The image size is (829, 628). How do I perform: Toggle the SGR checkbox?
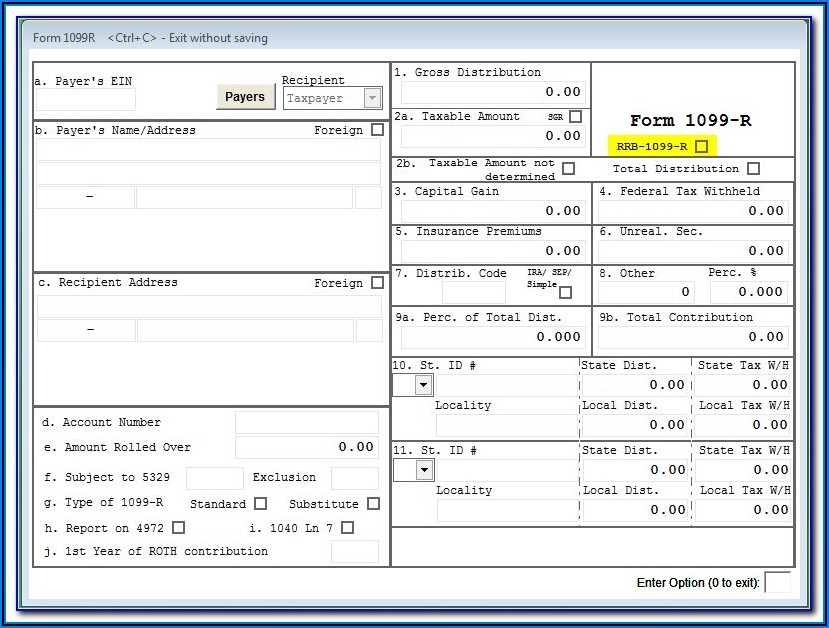point(575,117)
